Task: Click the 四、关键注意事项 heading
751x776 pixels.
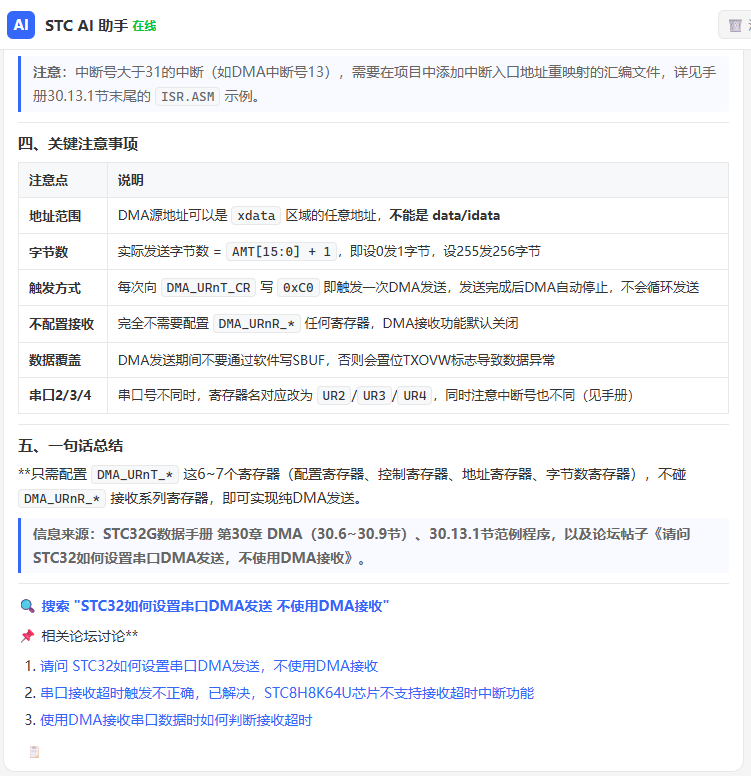Action: pos(78,144)
